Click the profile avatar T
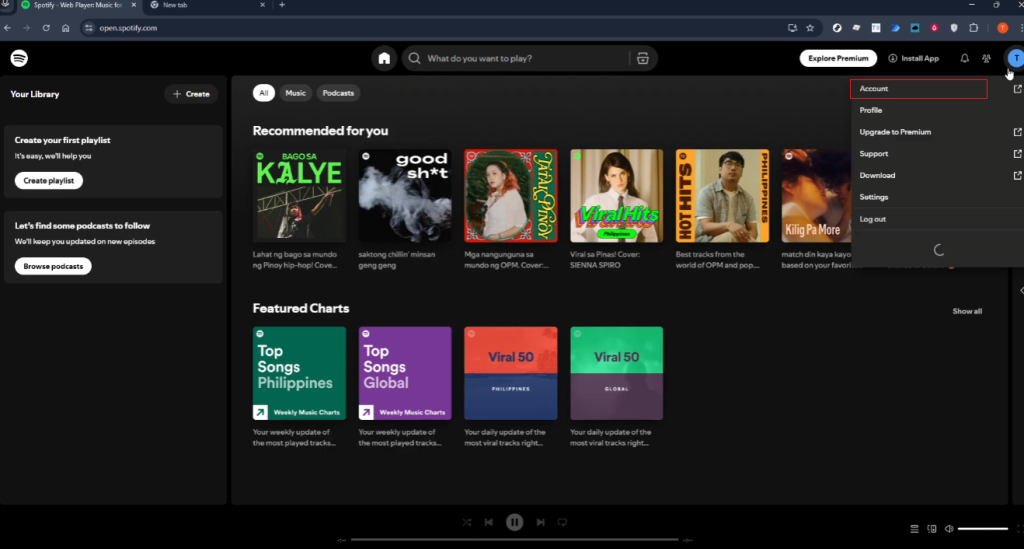Viewport: 1024px width, 549px height. (1016, 58)
